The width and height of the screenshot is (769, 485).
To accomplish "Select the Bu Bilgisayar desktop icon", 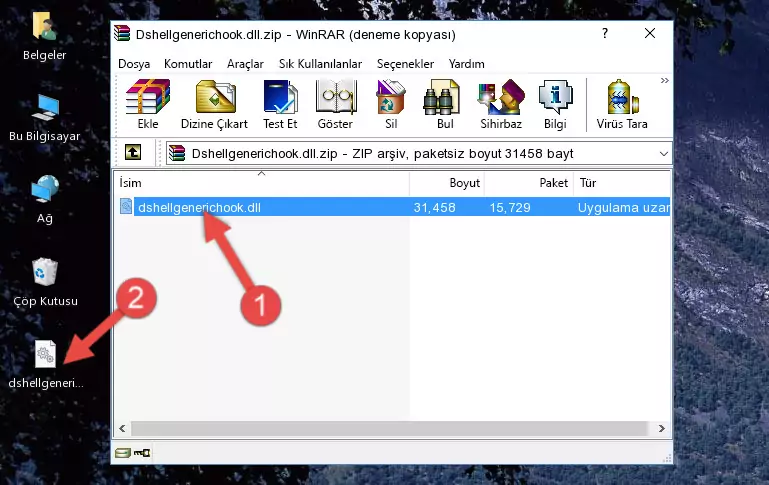I will pos(45,118).
